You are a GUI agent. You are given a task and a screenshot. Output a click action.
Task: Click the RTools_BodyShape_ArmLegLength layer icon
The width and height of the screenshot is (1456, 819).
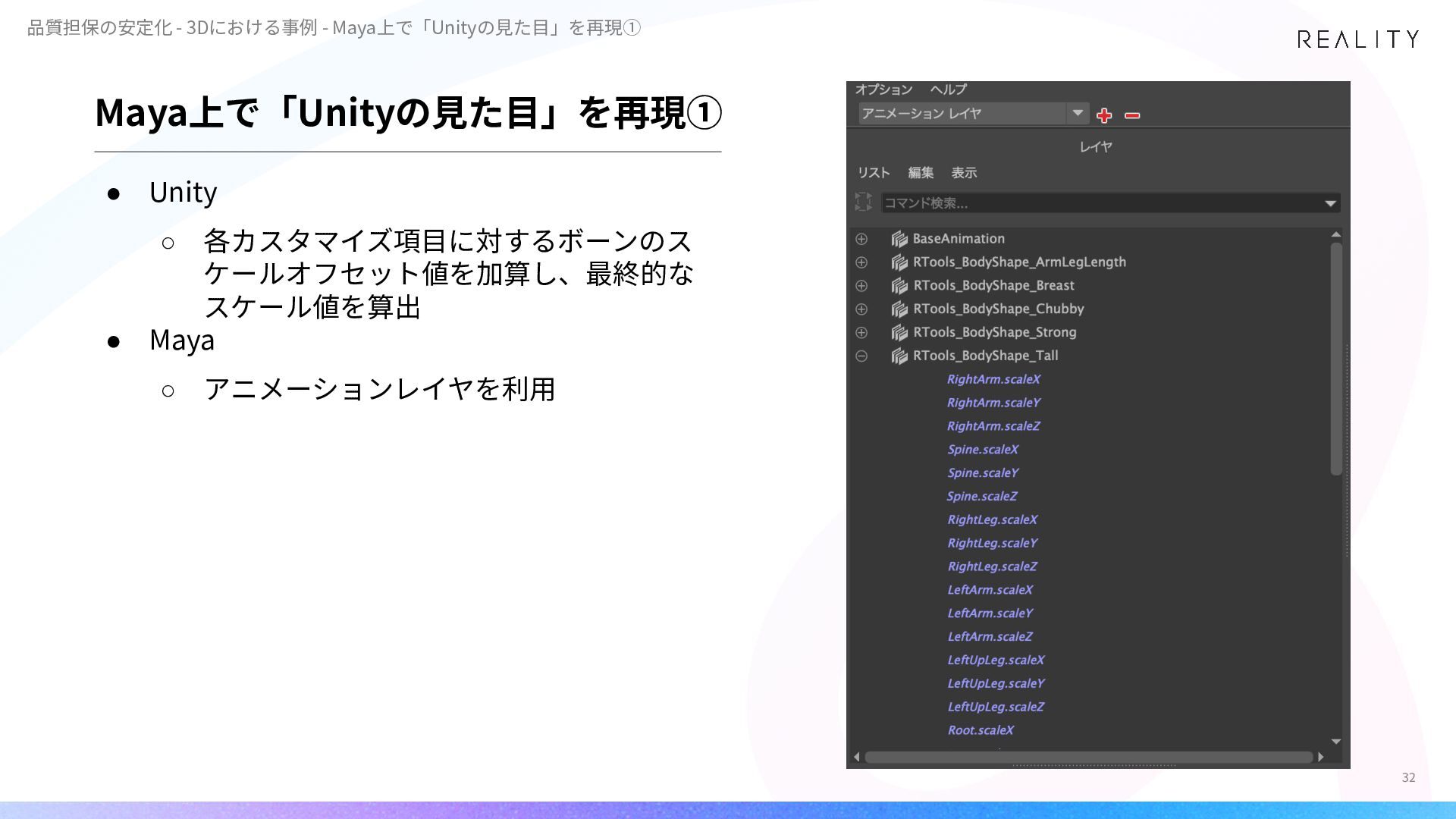[899, 262]
